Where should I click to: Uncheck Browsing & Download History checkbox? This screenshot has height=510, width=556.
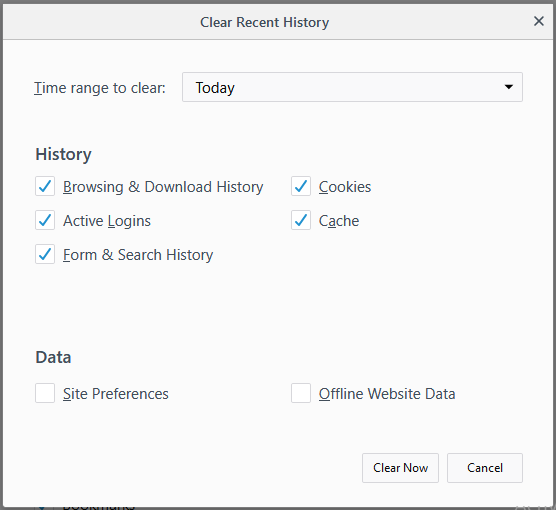click(45, 186)
